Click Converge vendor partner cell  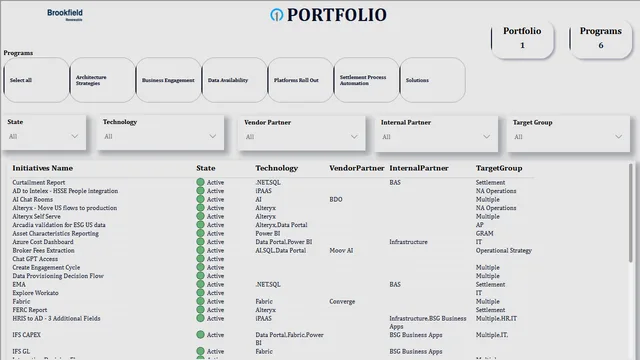(342, 302)
